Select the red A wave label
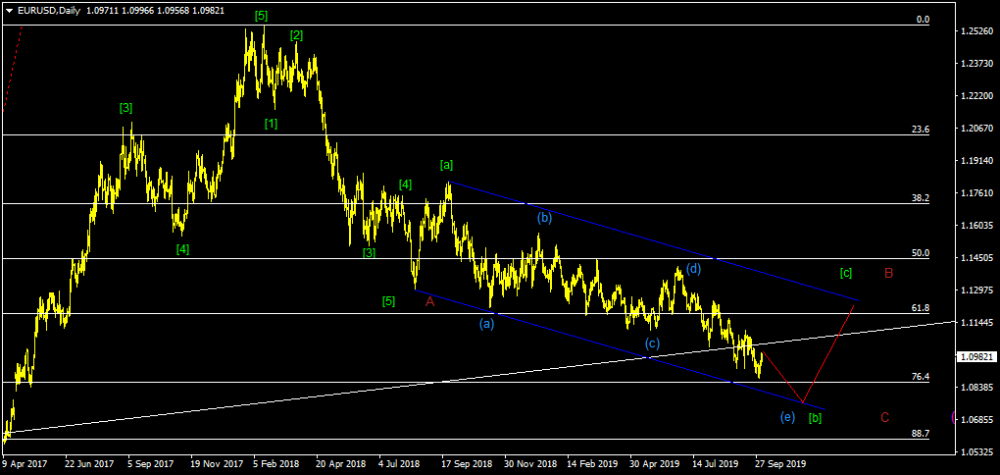 click(x=430, y=302)
